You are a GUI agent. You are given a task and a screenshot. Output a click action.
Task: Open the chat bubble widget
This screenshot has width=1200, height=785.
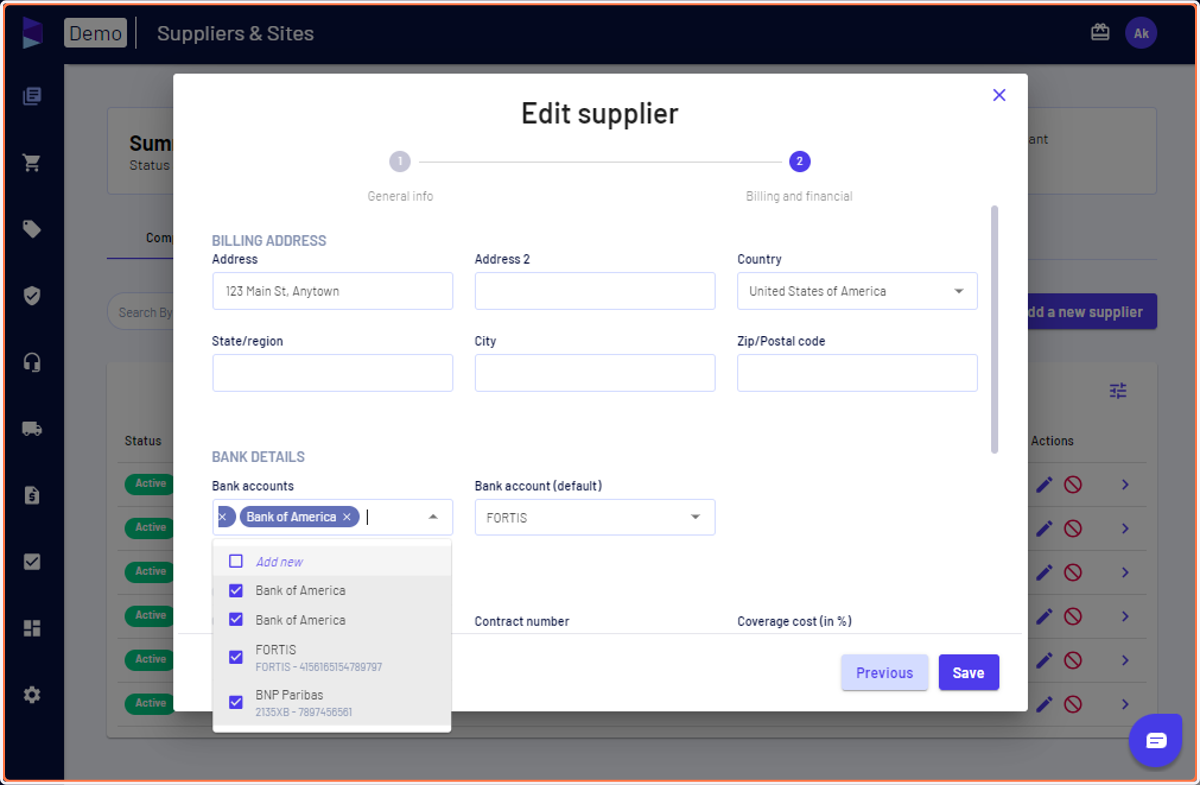point(1156,740)
